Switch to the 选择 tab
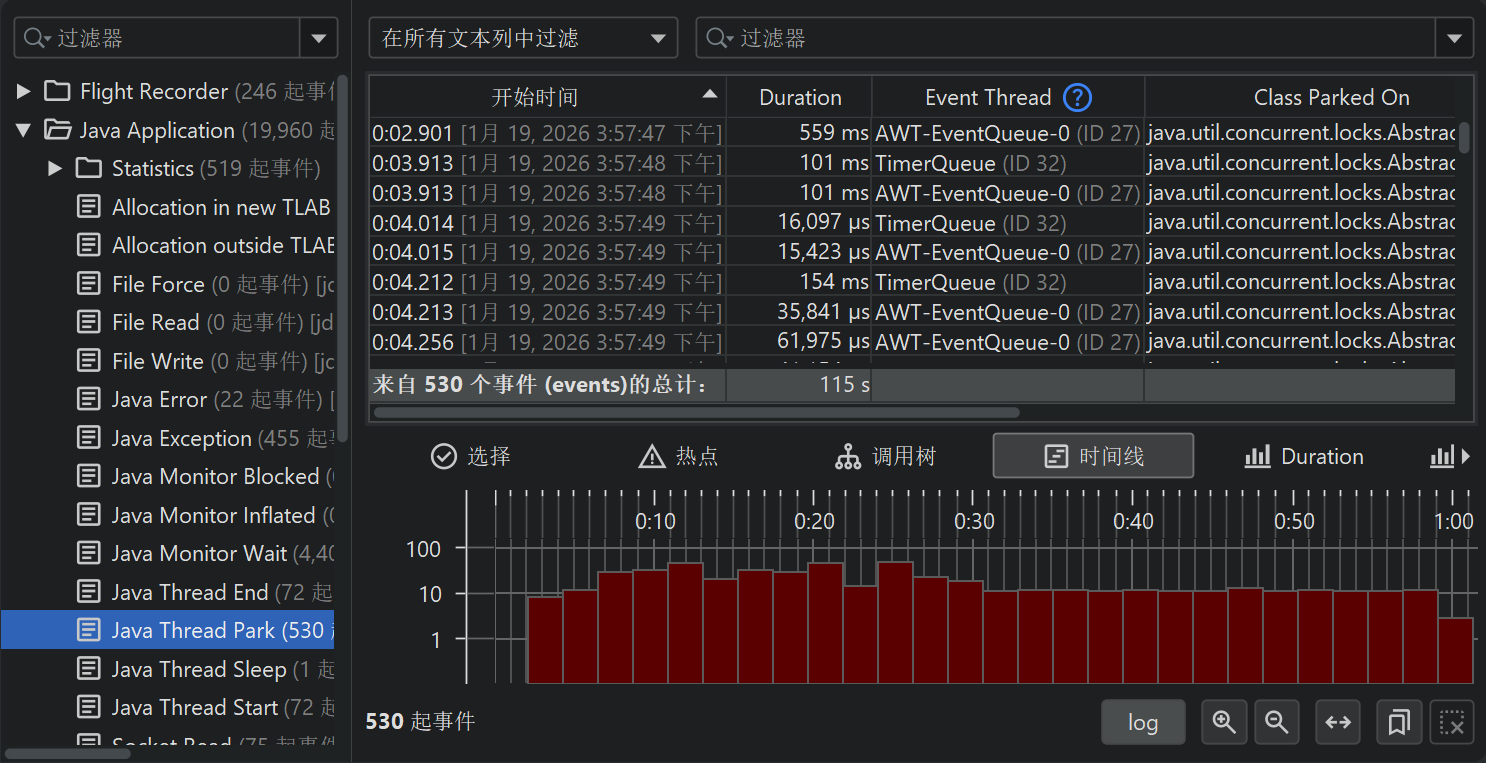The height and width of the screenshot is (763, 1486). 470,457
